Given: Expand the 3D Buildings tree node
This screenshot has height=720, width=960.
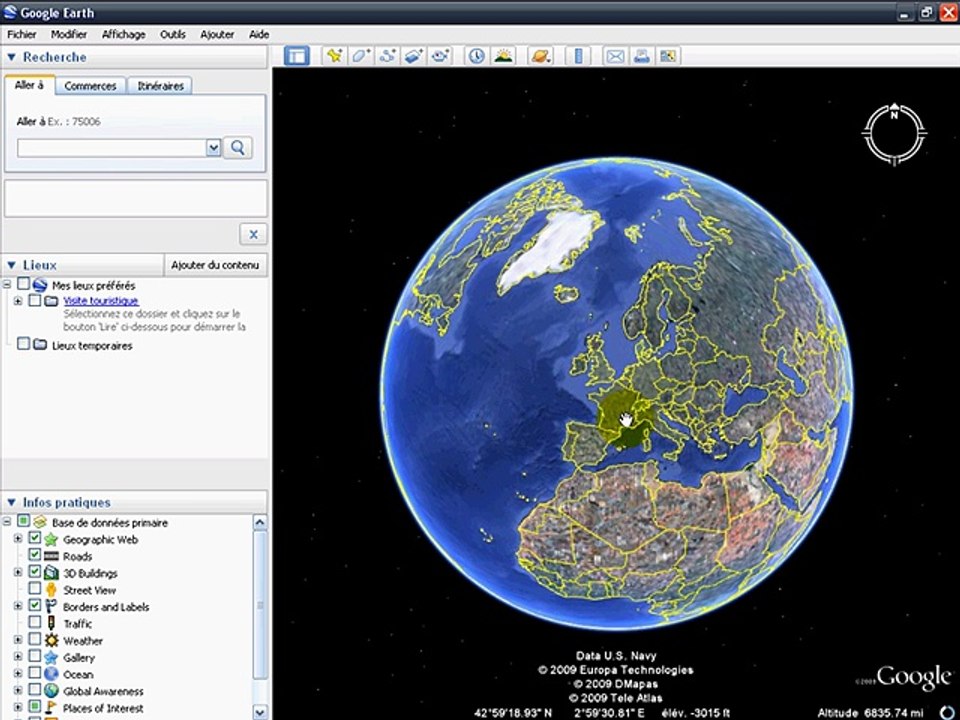Looking at the screenshot, I should (x=18, y=572).
